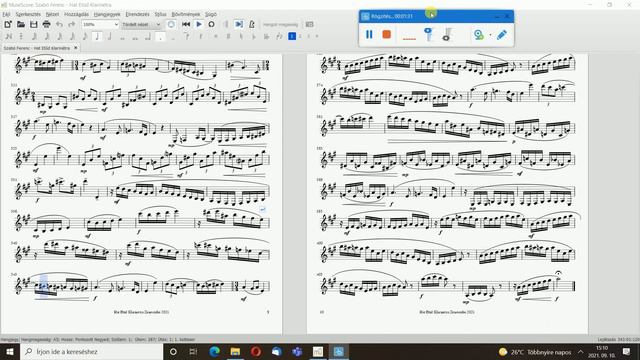This screenshot has width=640, height=360.
Task: Open the Bővítmények menu
Action: (x=186, y=14)
